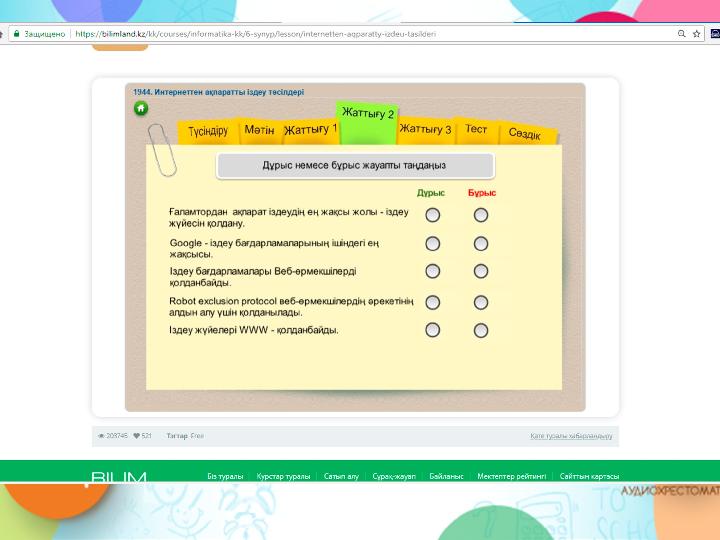Open the 'Біз туралы' footer link

click(225, 476)
